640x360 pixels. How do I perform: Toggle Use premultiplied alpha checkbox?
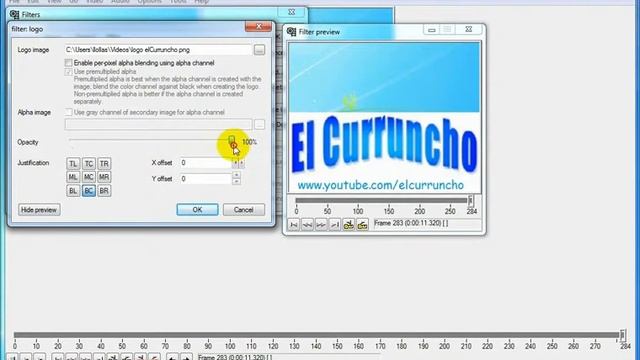[69, 72]
